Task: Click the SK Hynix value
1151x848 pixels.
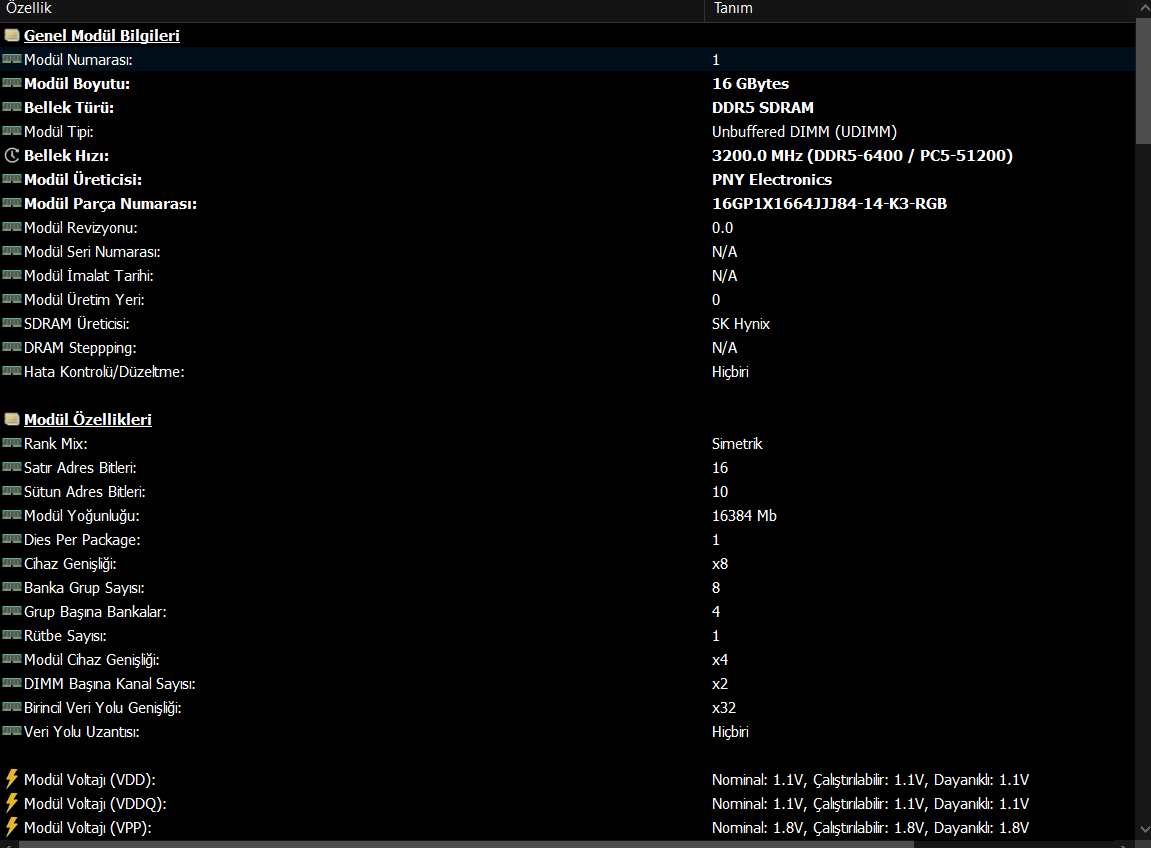Action: [x=741, y=324]
